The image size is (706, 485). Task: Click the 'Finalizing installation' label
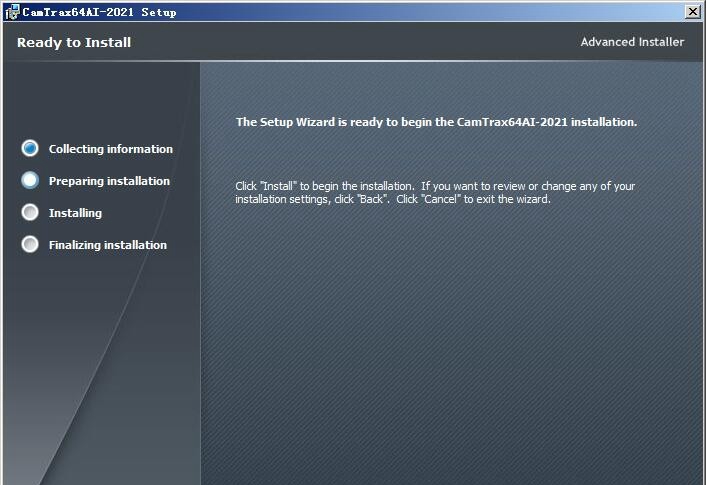(x=108, y=245)
